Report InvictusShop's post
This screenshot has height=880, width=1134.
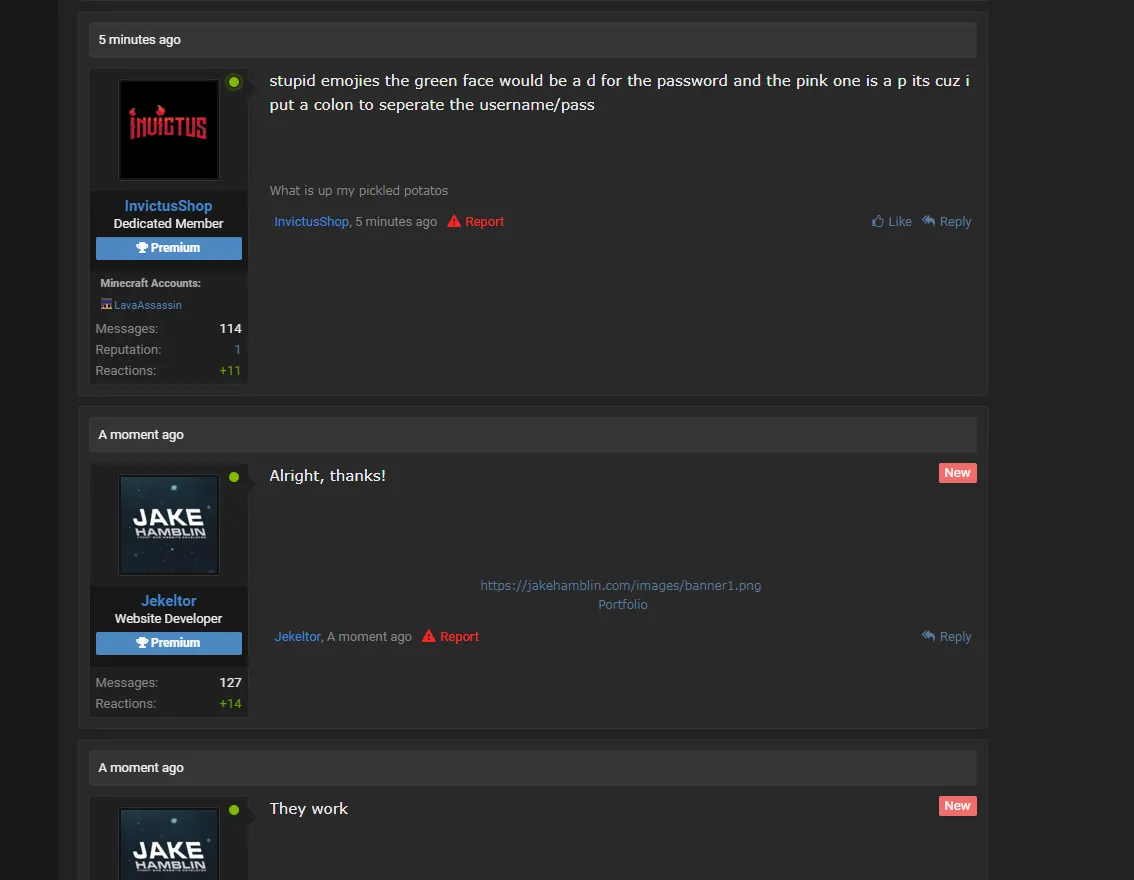[476, 222]
